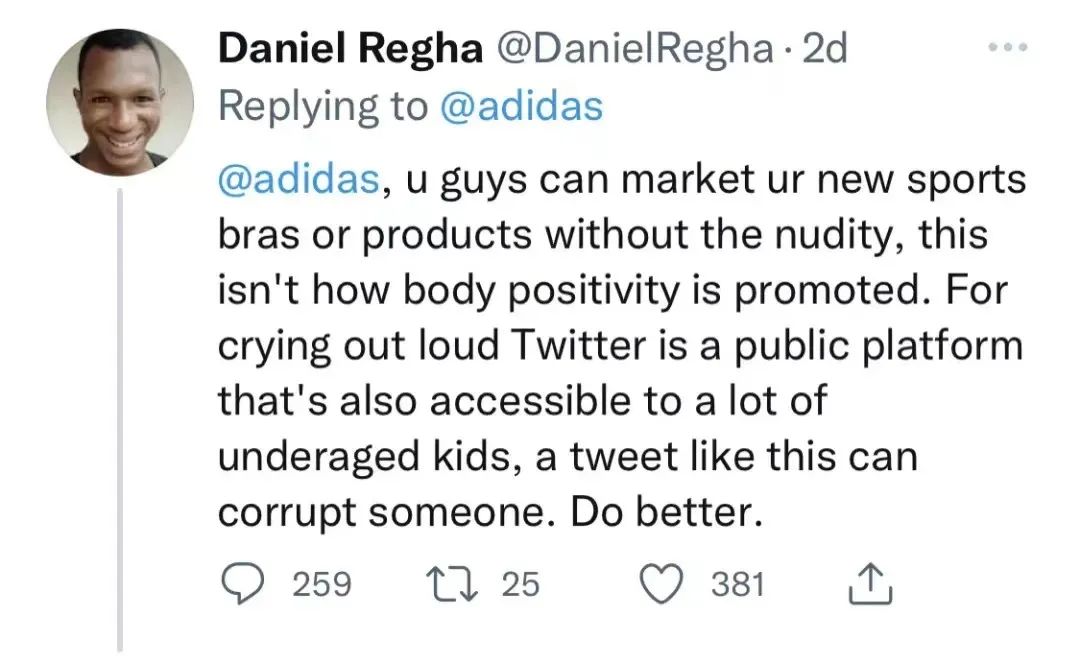
Task: Open @adidas in the Replying to line
Action: 521,107
